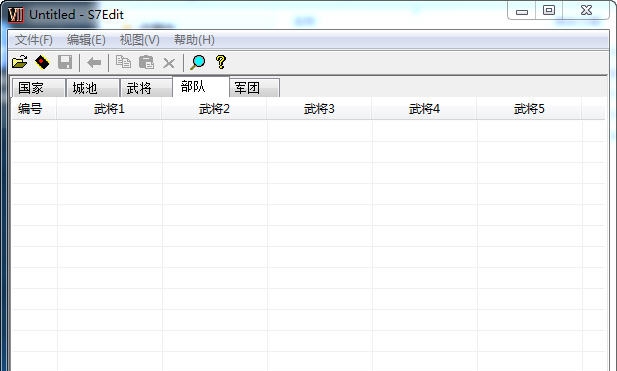The image size is (617, 371).
Task: Click the save floppy disk icon
Action: pos(65,62)
